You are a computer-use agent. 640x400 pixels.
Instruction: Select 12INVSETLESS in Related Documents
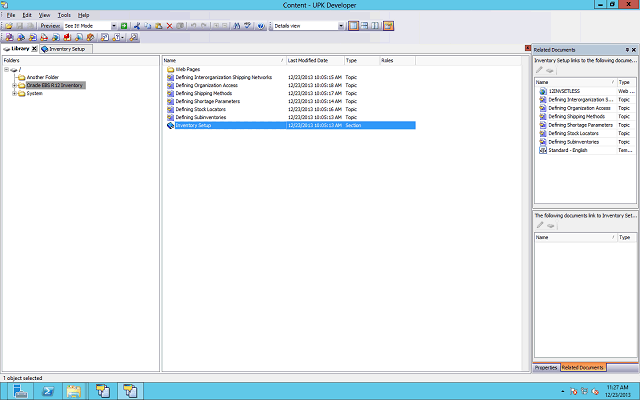point(566,91)
